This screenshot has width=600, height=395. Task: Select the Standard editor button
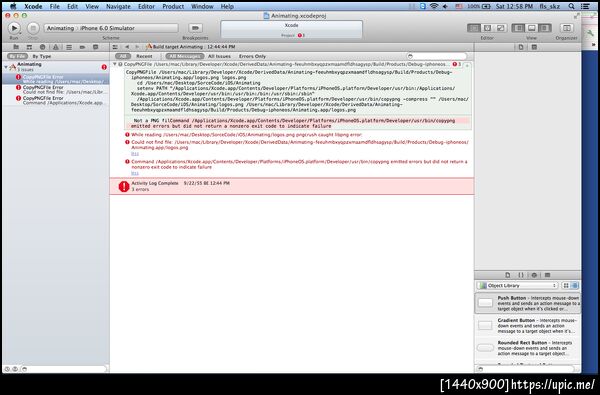474,28
